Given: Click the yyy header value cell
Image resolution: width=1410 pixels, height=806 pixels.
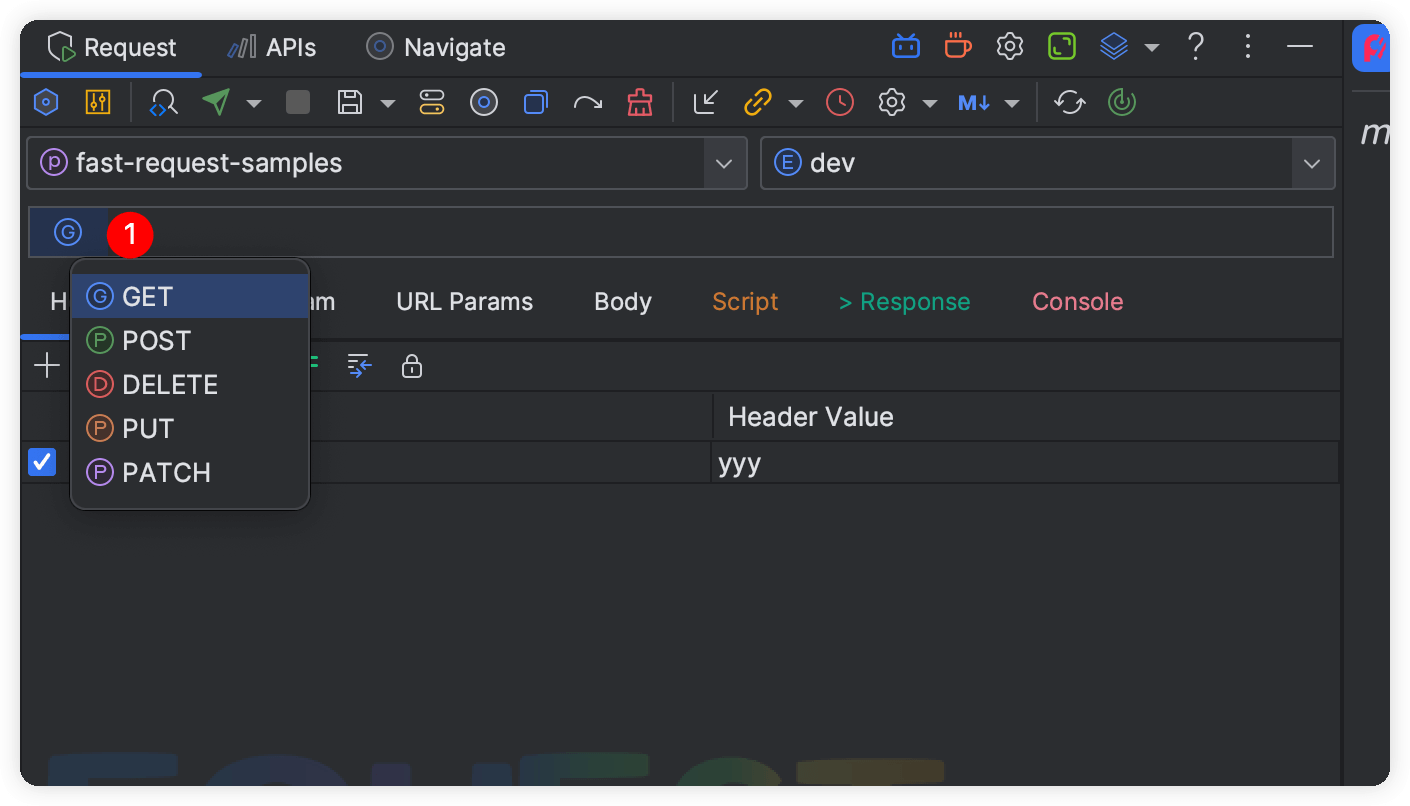Looking at the screenshot, I should click(1024, 463).
